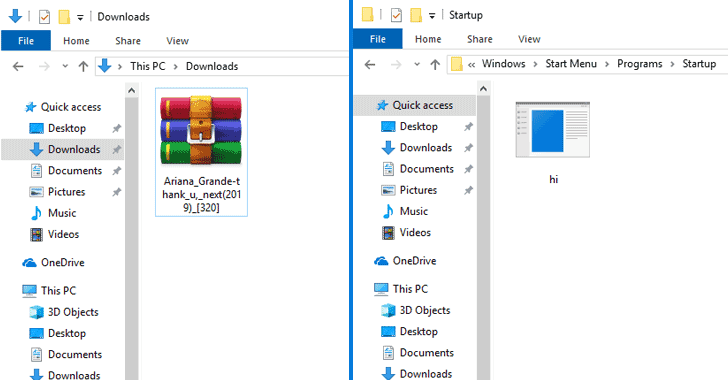Click 'Downloads' breadcrumb in the address bar
Screen dimensions: 728x380
pos(212,66)
